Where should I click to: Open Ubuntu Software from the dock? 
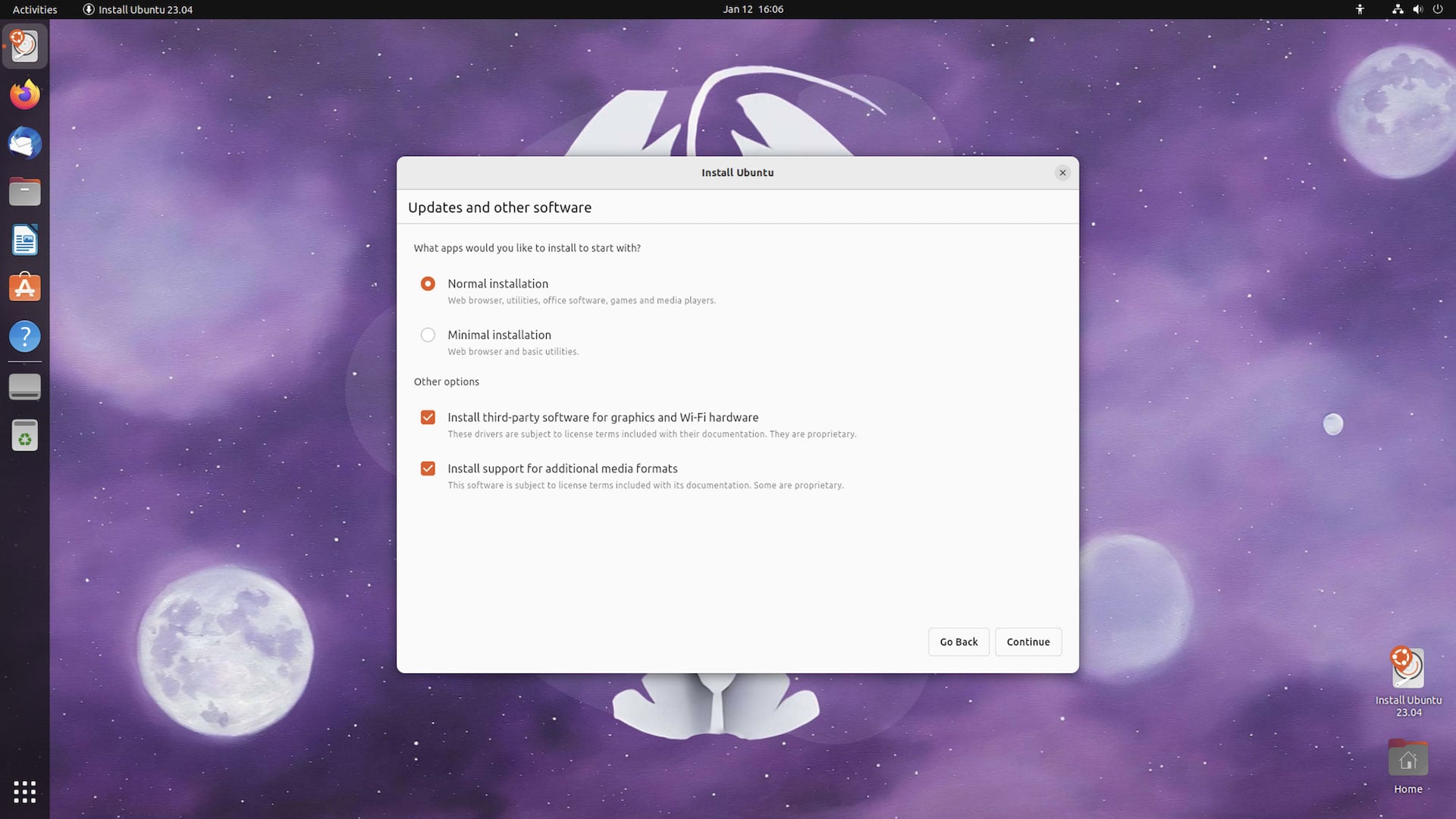point(25,288)
